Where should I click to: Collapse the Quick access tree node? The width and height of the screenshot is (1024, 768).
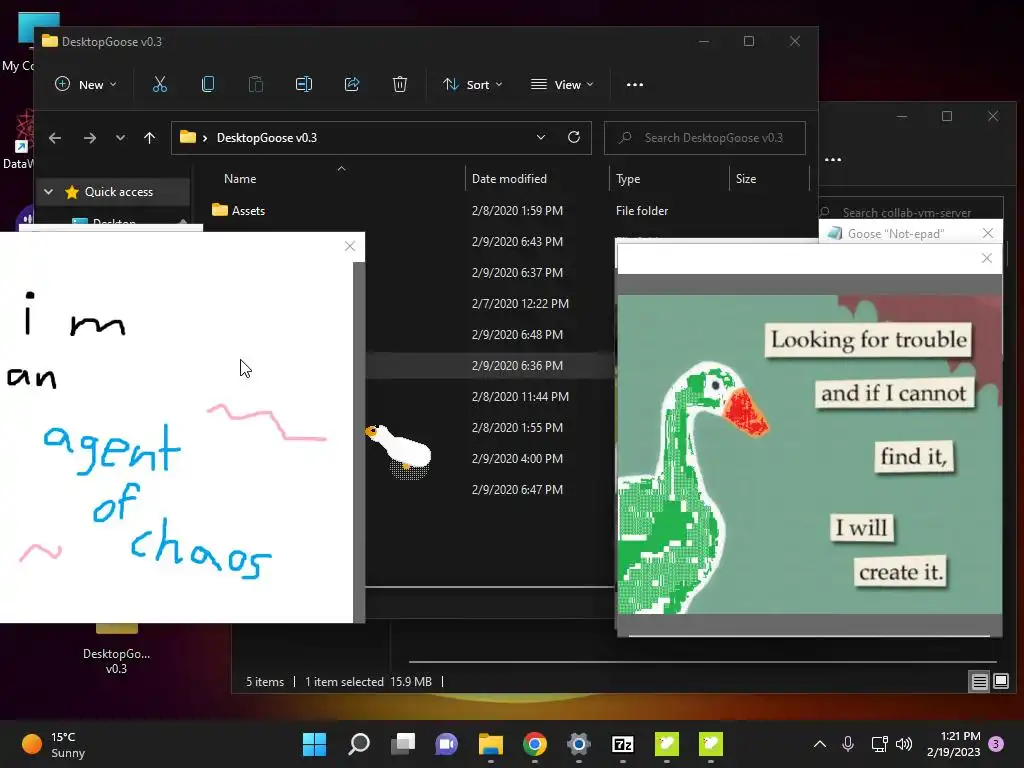48,192
